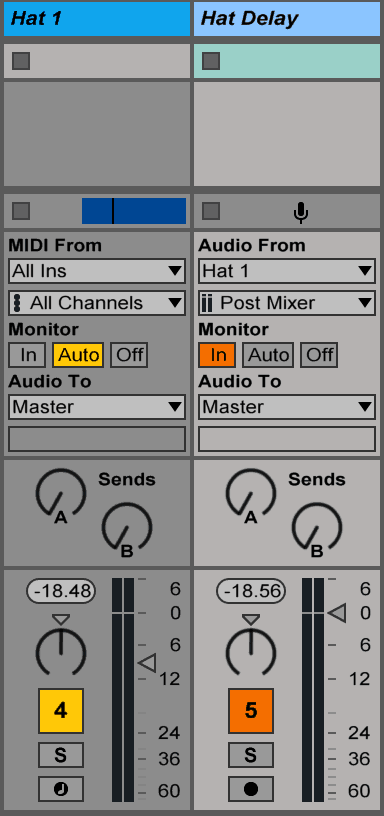Open Hat 1 'All Channels' dropdown
This screenshot has height=816, width=384.
point(97,303)
